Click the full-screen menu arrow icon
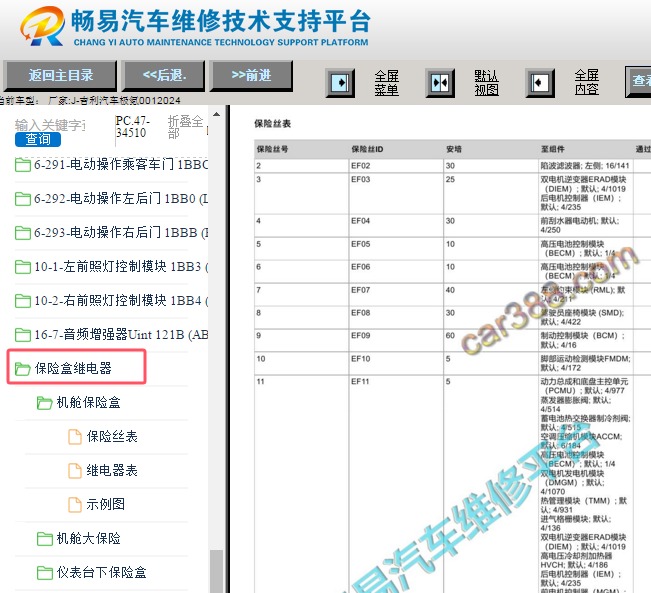The height and width of the screenshot is (593, 651). point(340,83)
